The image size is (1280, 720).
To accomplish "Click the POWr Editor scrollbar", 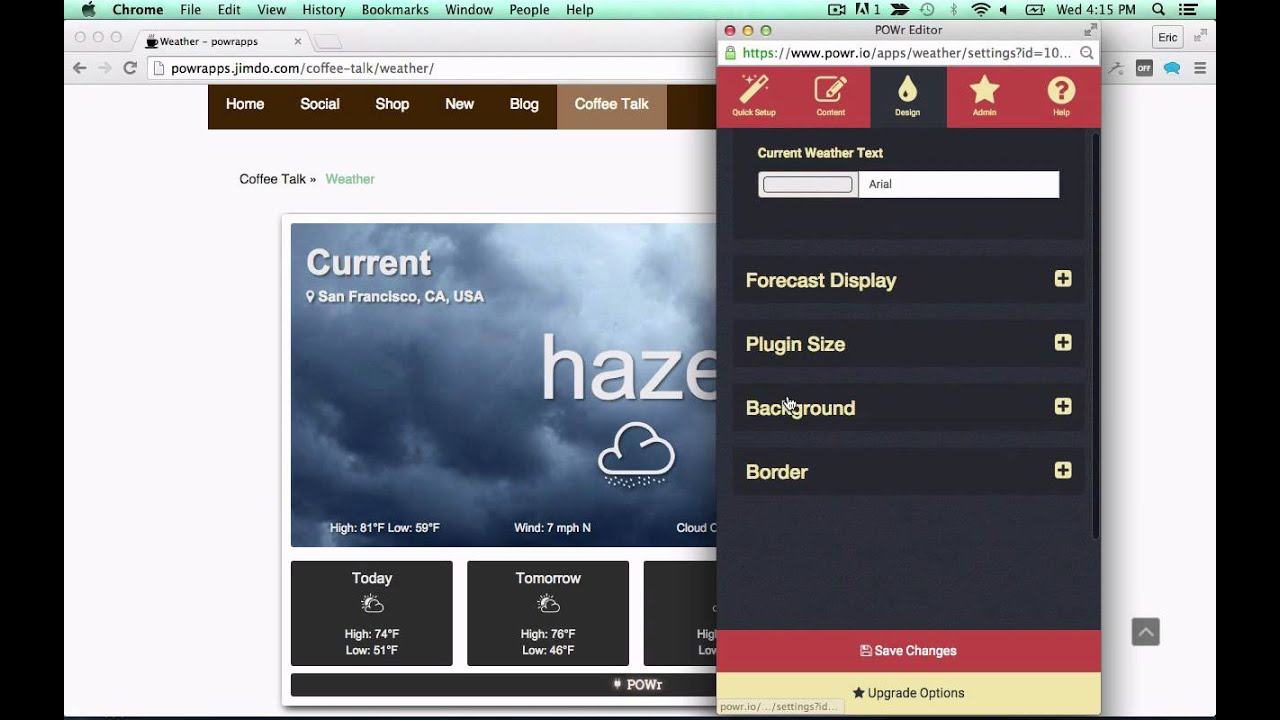I will 1095,335.
